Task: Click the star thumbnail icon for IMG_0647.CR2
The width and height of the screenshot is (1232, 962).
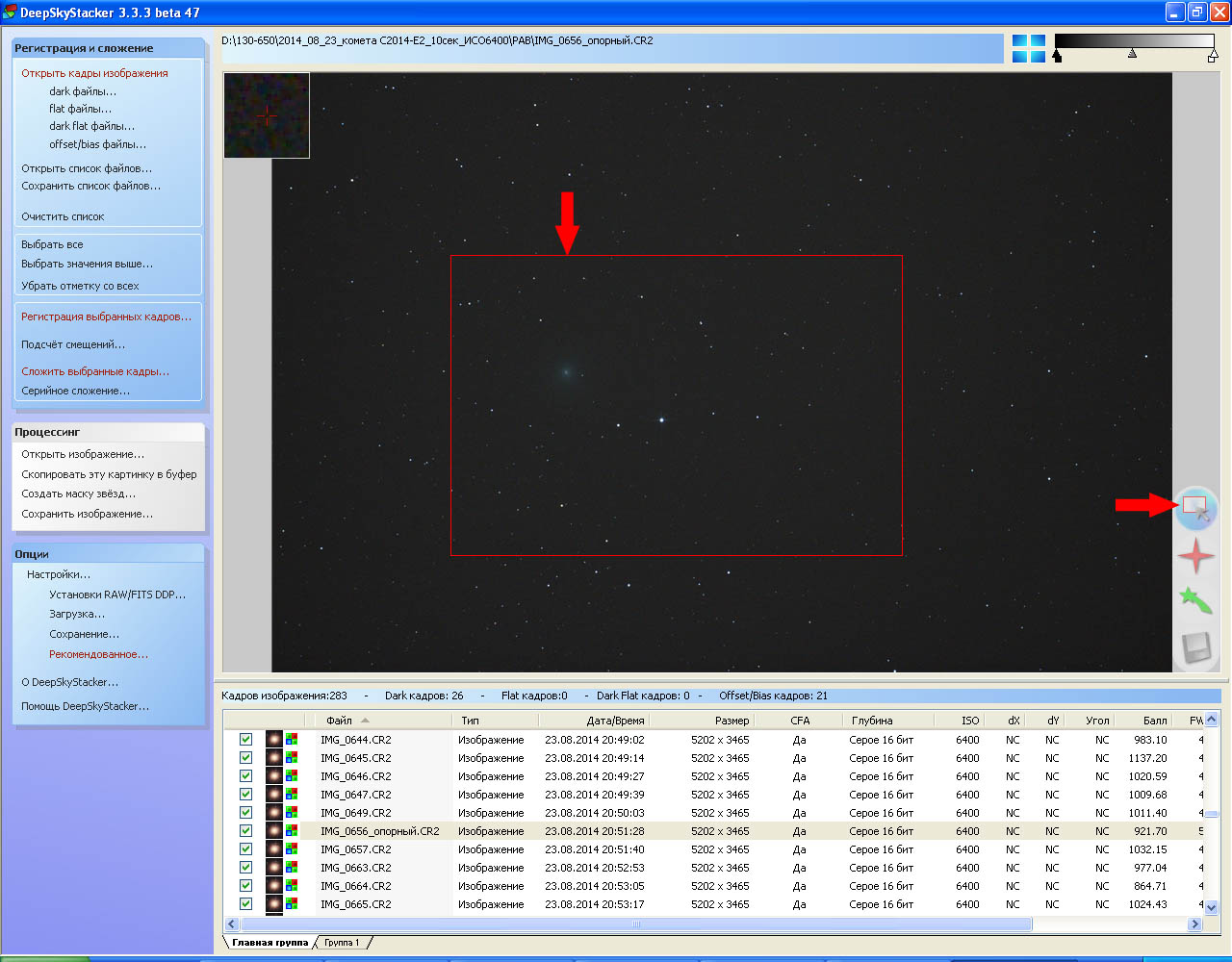Action: coord(274,795)
